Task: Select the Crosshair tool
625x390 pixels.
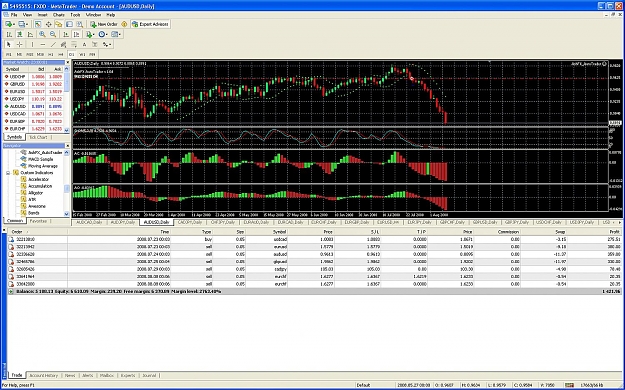Action: coord(19,45)
